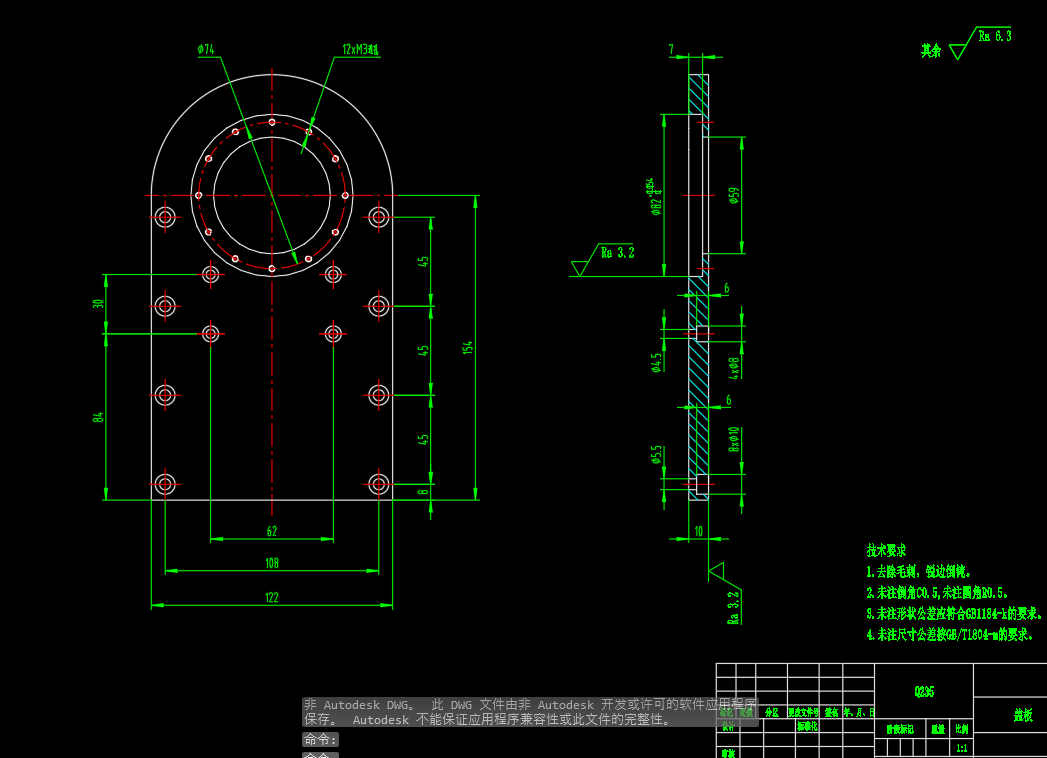Select the 154 height dimension

coord(466,346)
